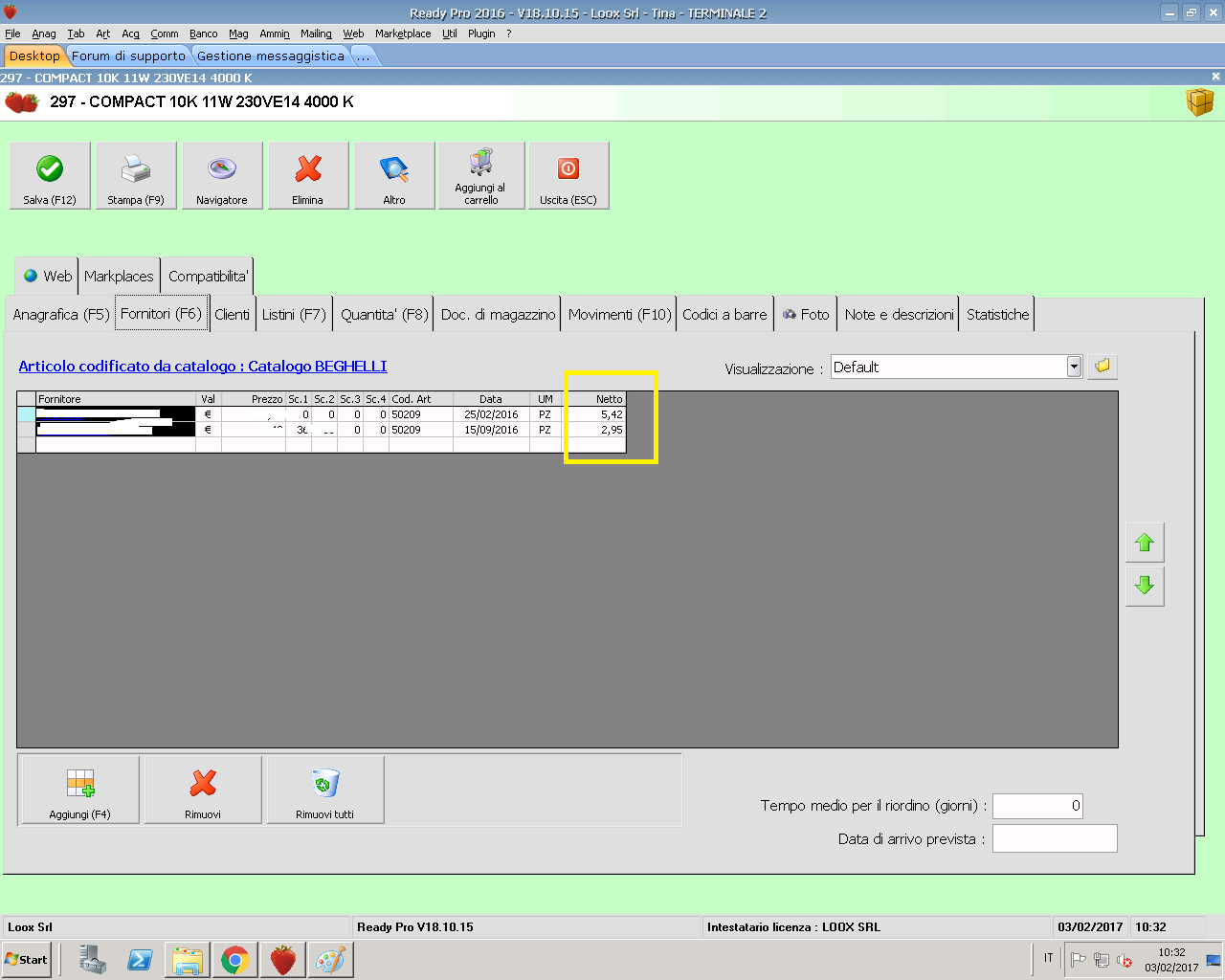This screenshot has width=1225, height=980.
Task: Open the ... overflow tab
Action: (x=364, y=56)
